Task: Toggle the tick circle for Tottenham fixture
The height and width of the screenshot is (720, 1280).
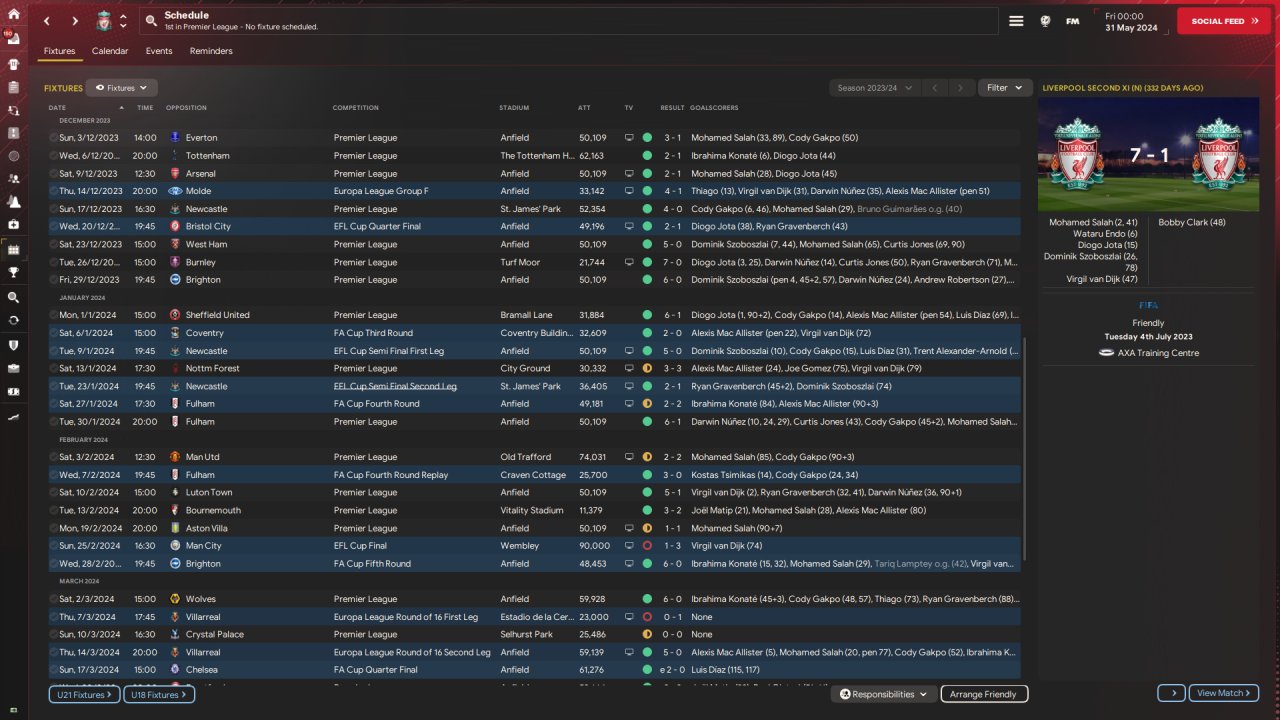Action: 53,156
